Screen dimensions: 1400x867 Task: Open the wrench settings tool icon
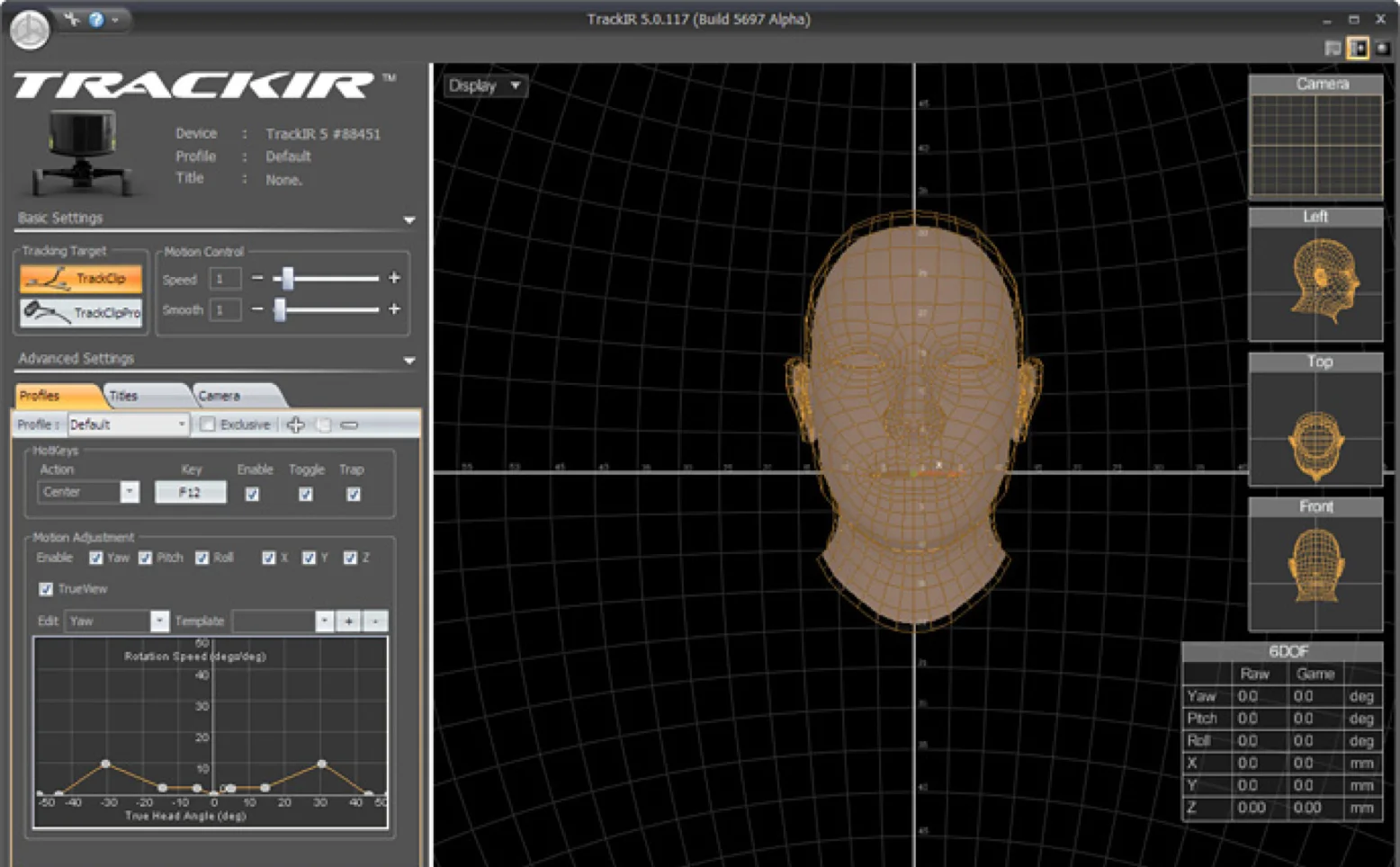point(72,19)
